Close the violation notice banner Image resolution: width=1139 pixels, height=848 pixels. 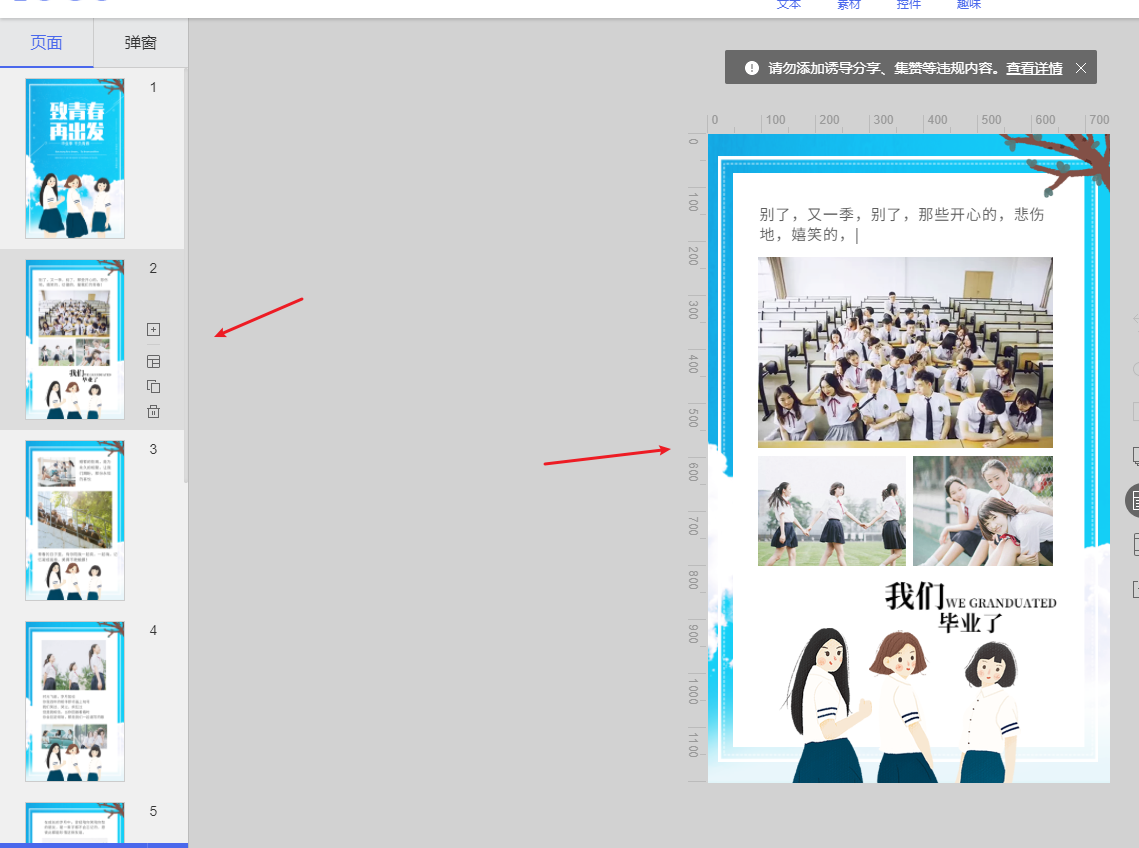1081,68
